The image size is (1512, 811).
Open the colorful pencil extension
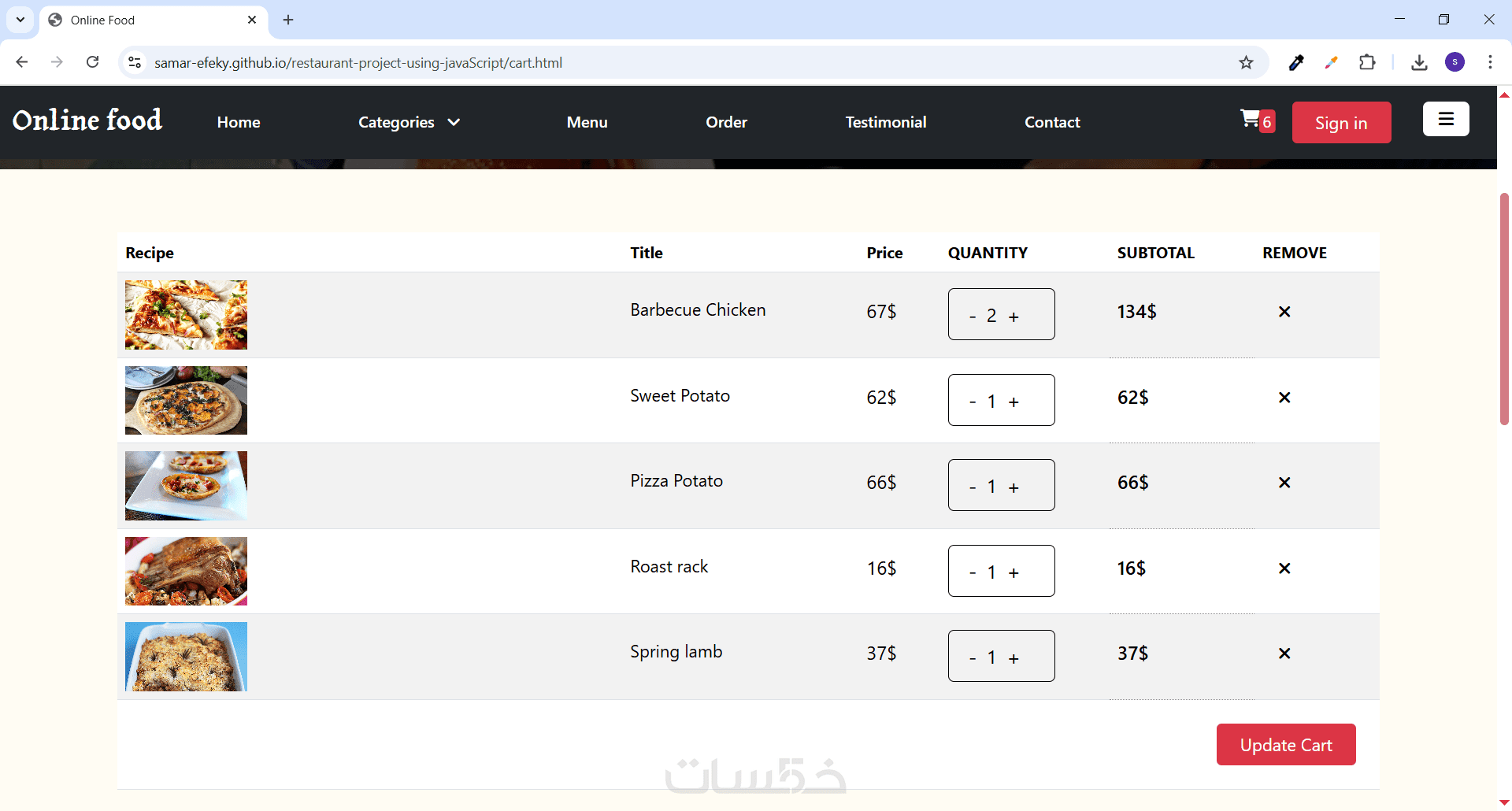[1331, 62]
